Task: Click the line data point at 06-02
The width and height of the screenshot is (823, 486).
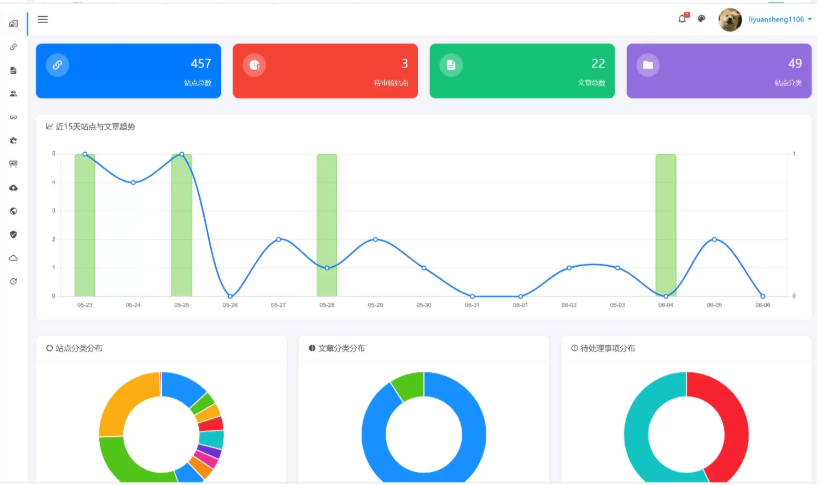Action: coord(569,268)
